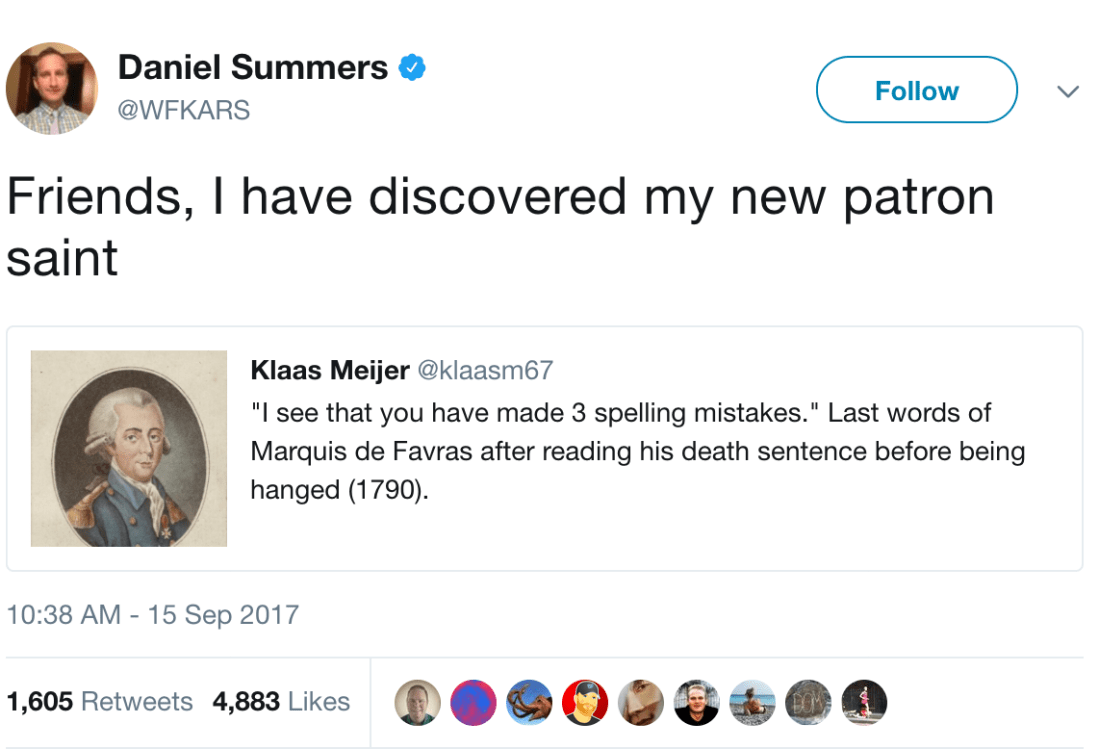Open the Marquis de Favras portrait image
Screen dimensions: 1099x749
tap(129, 448)
